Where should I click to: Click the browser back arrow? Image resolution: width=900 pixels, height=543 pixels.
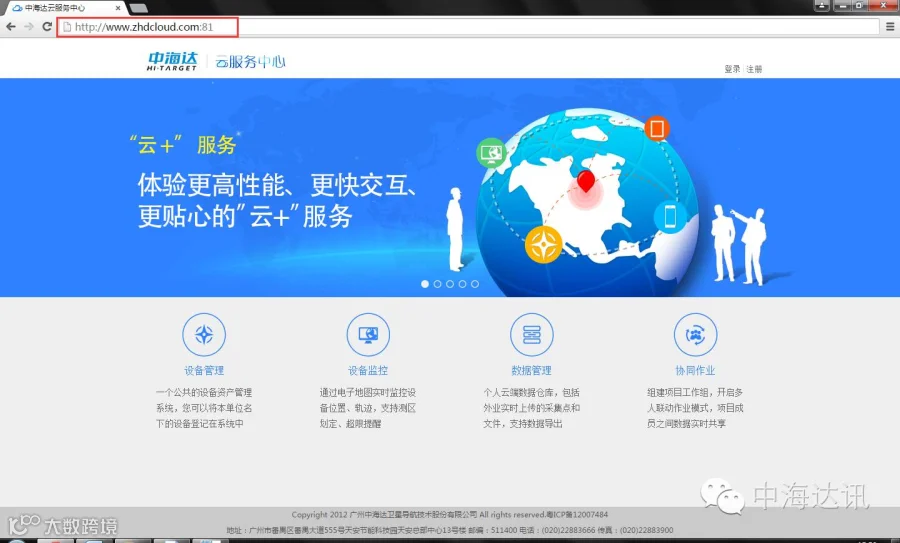coord(11,26)
